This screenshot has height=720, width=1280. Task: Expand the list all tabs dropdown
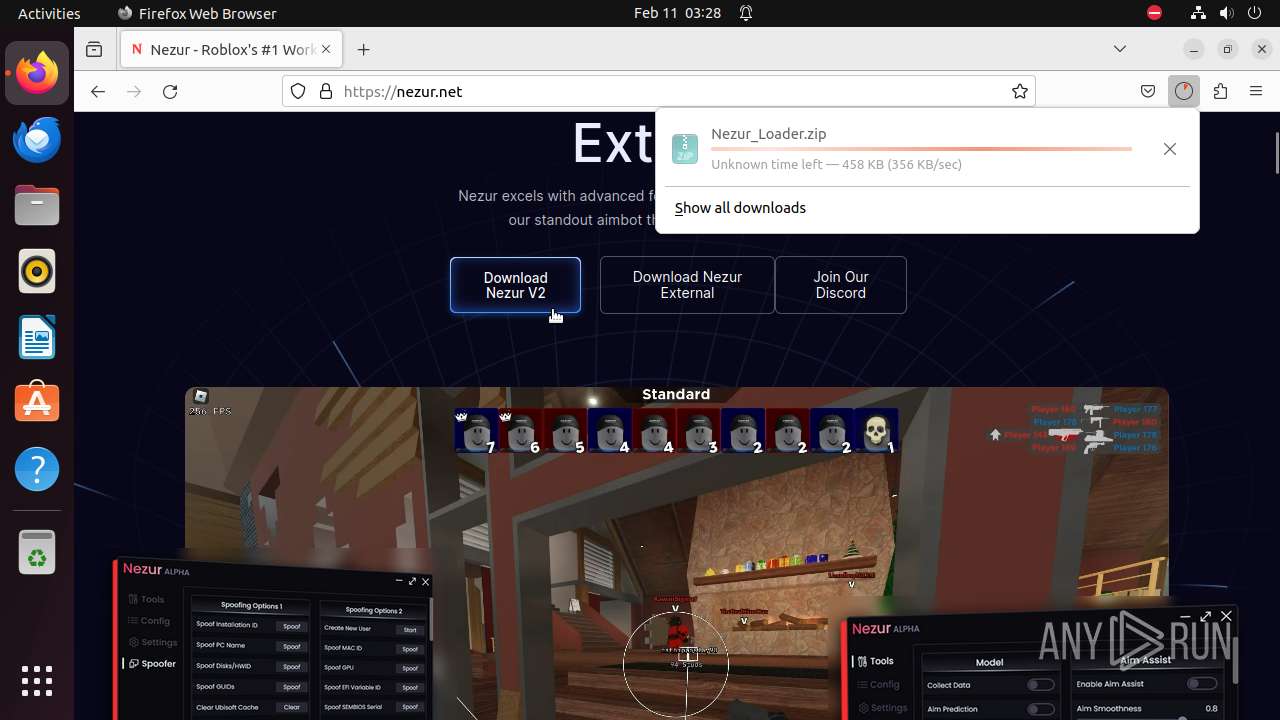tap(1120, 49)
